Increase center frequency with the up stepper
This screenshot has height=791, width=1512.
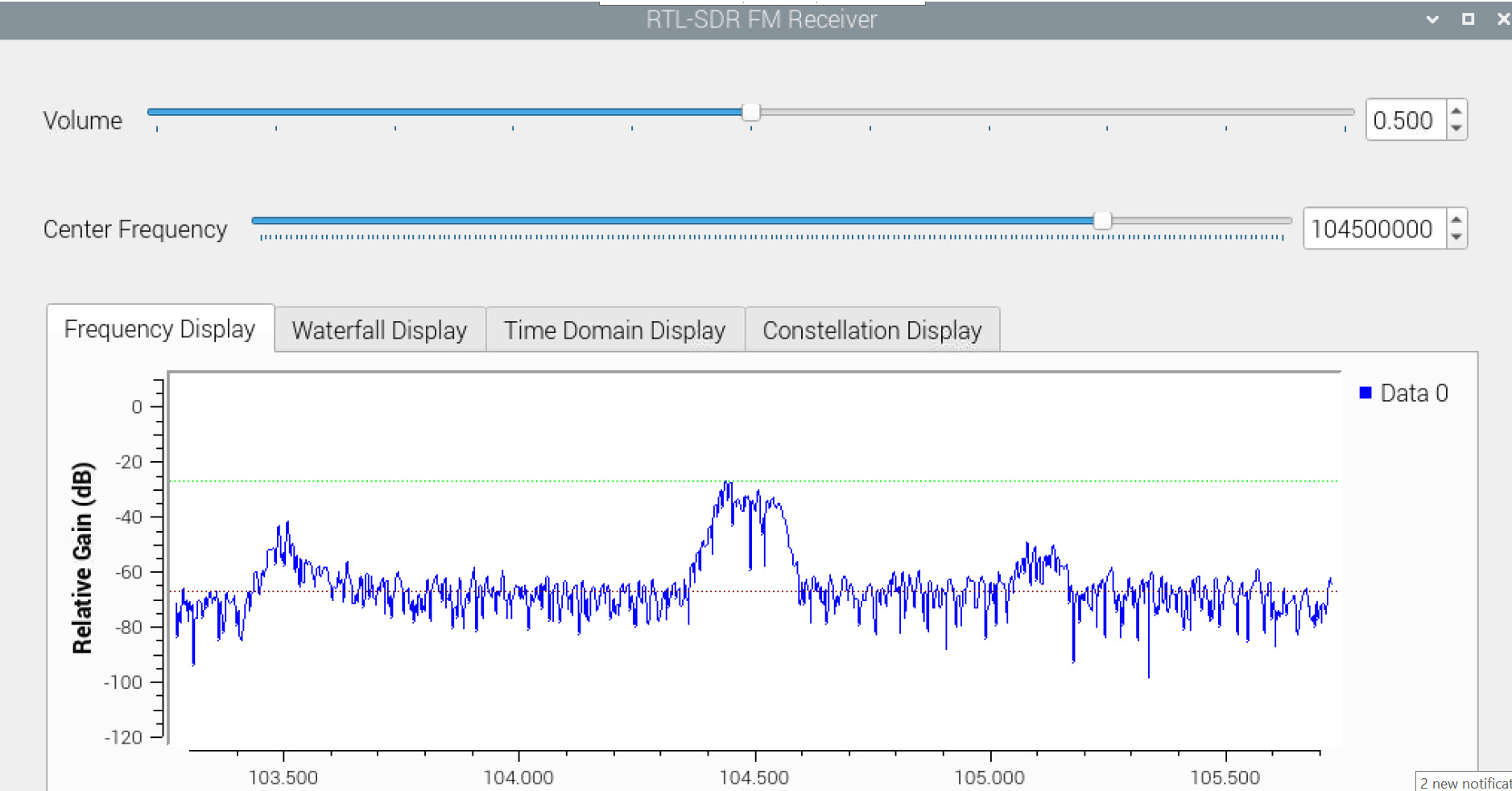pos(1457,220)
